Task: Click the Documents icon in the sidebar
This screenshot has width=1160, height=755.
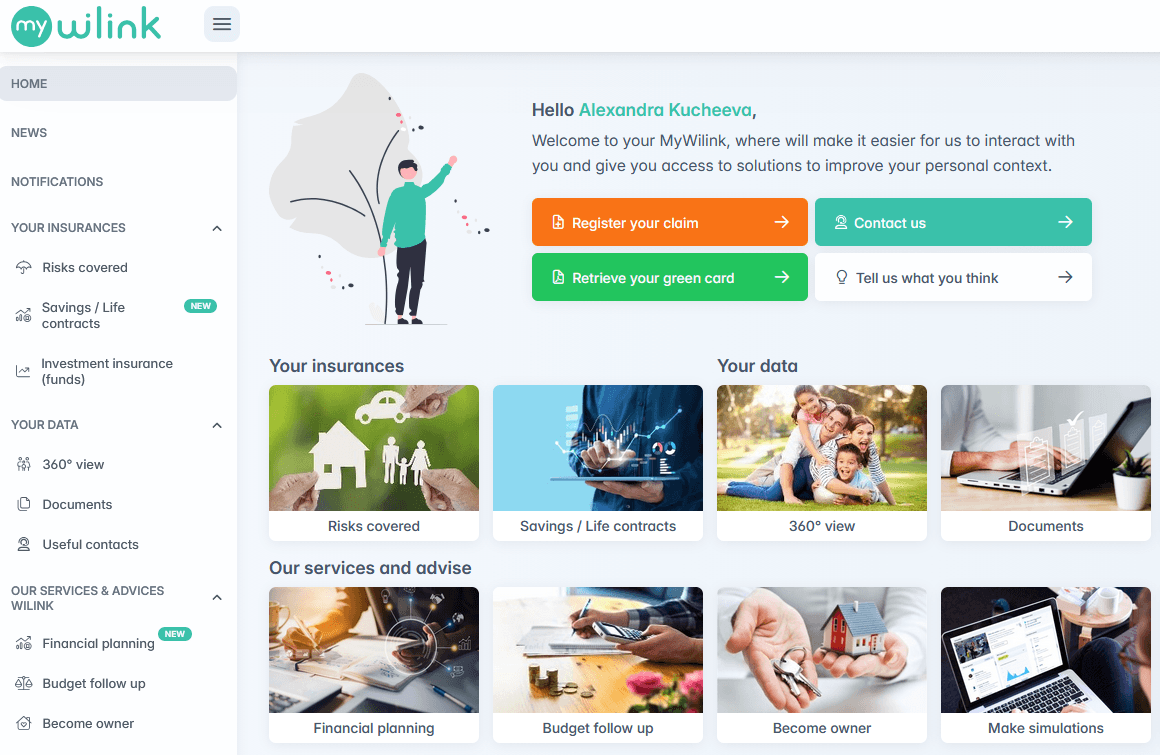Action: pyautogui.click(x=24, y=504)
